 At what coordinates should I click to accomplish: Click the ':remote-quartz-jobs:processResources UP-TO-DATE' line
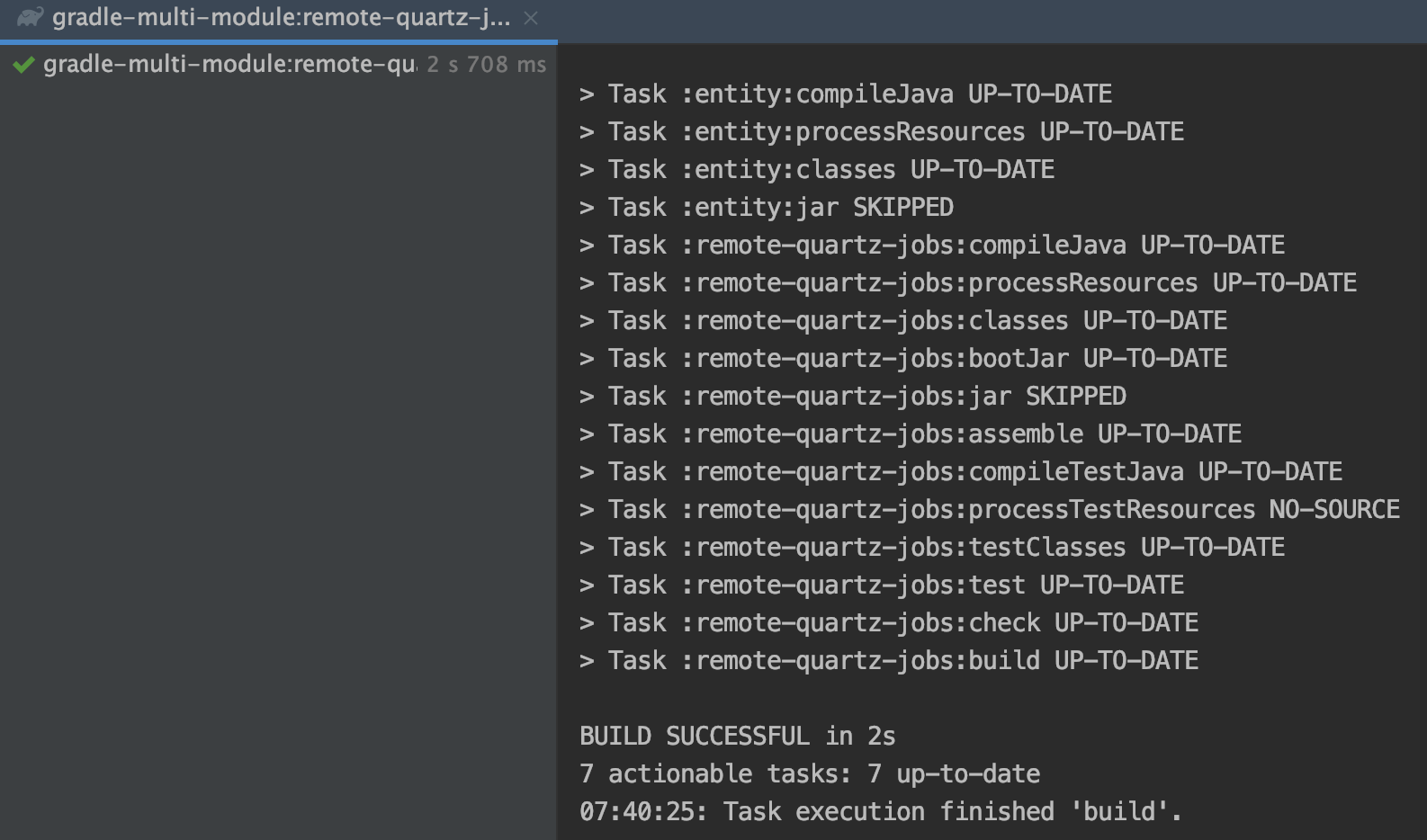(968, 282)
